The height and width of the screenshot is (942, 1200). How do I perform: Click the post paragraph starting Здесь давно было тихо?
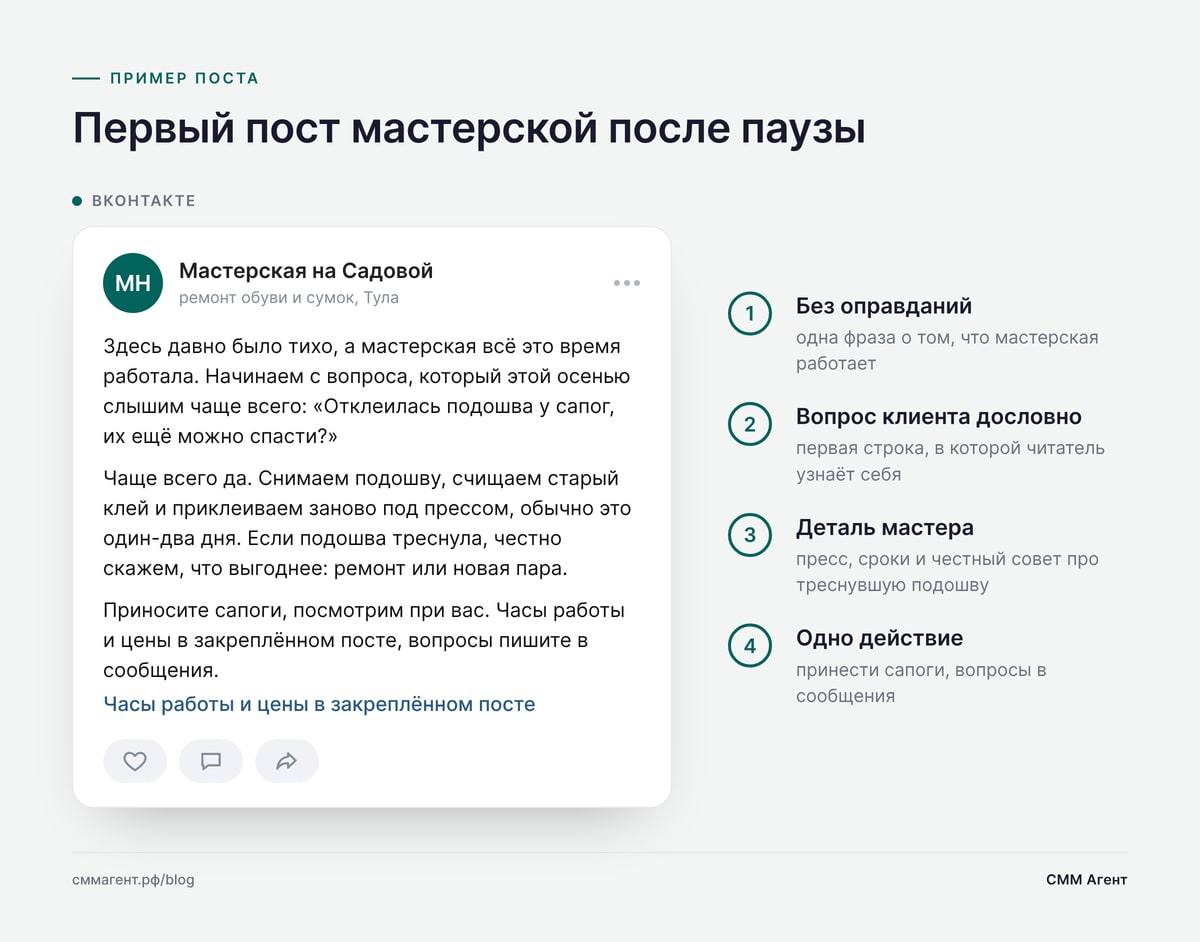367,392
